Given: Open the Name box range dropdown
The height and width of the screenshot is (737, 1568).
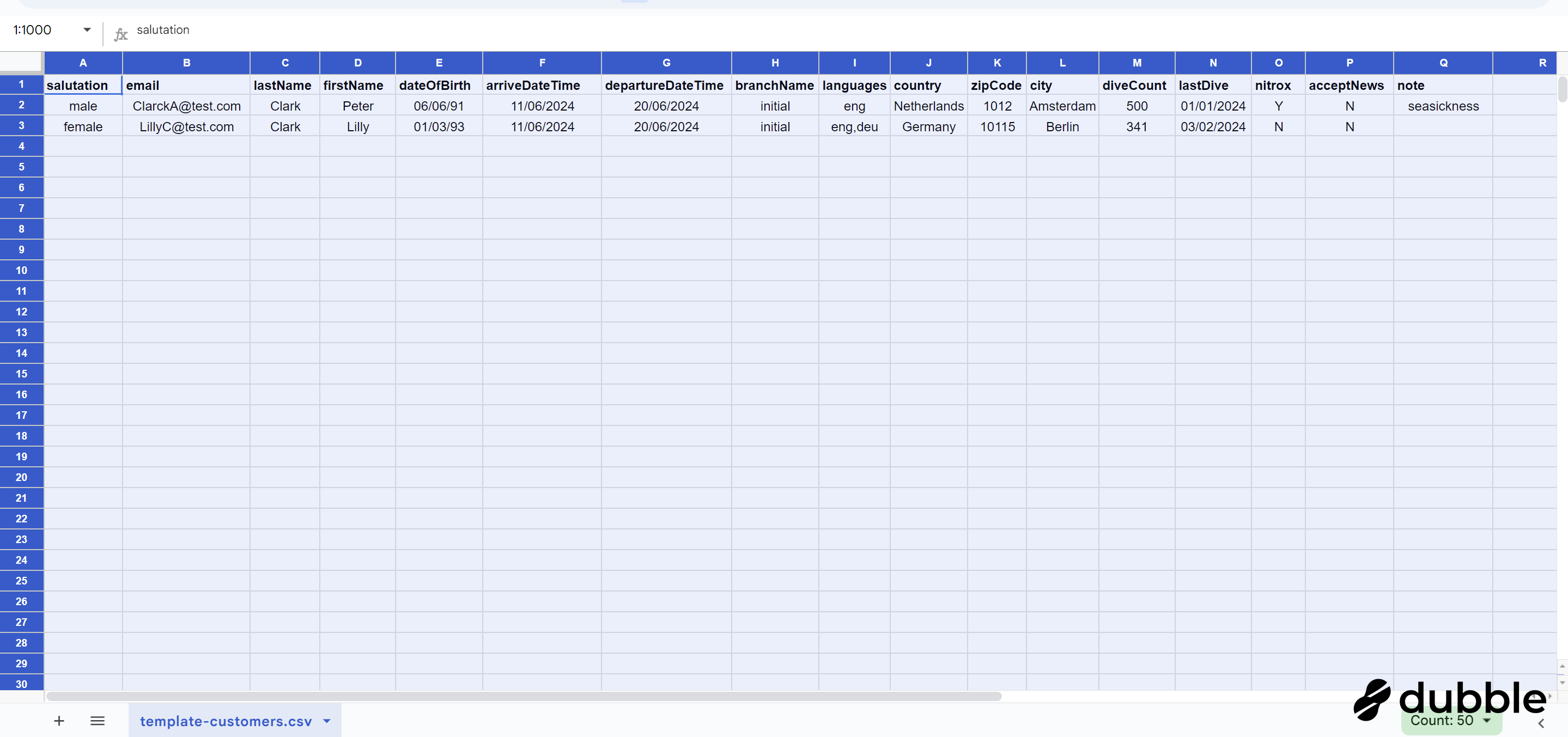Looking at the screenshot, I should click(x=87, y=30).
